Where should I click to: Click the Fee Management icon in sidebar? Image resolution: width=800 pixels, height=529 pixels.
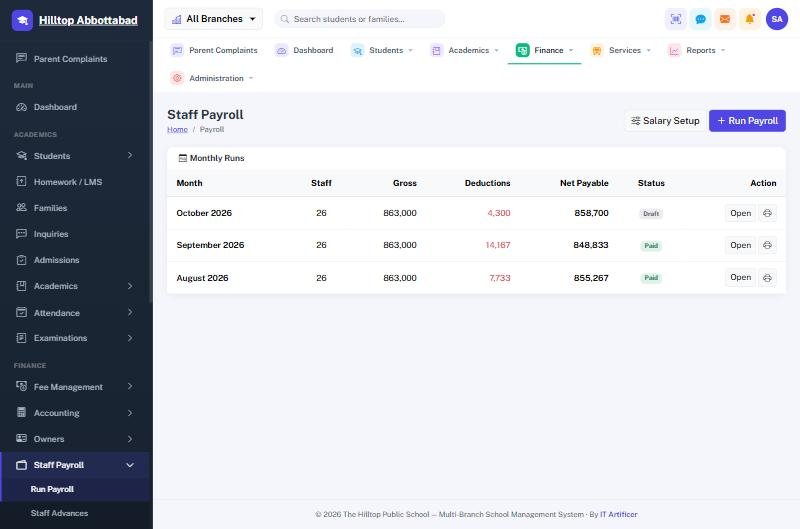(21, 387)
